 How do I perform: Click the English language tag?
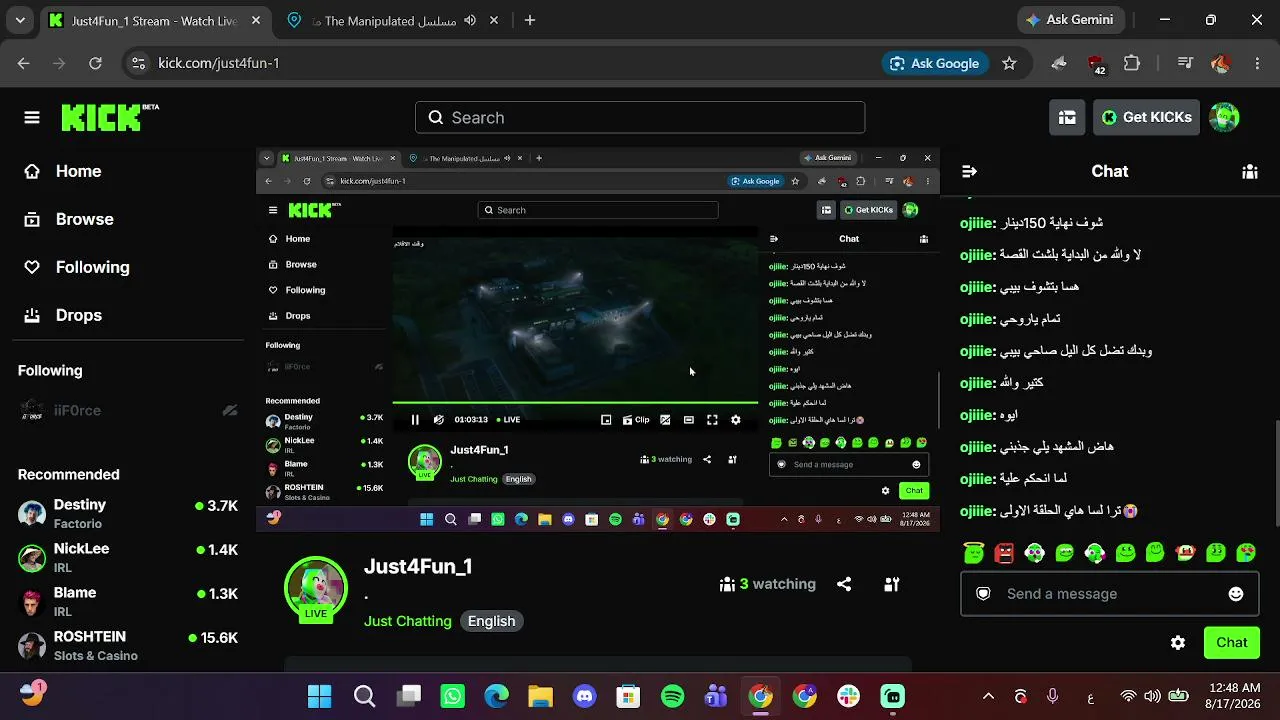click(492, 621)
